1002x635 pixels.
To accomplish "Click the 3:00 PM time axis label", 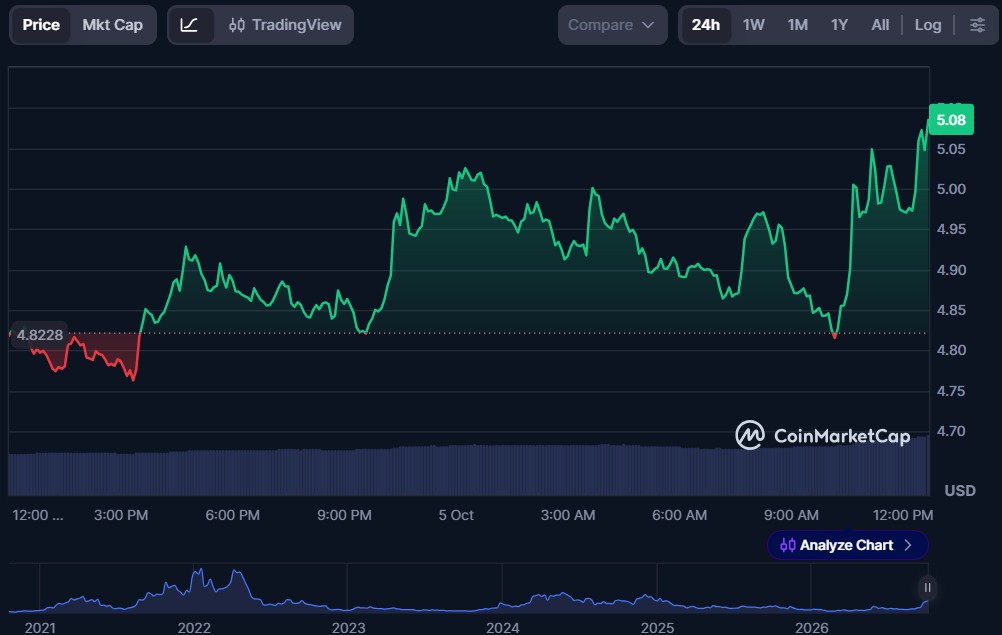I will (x=121, y=515).
